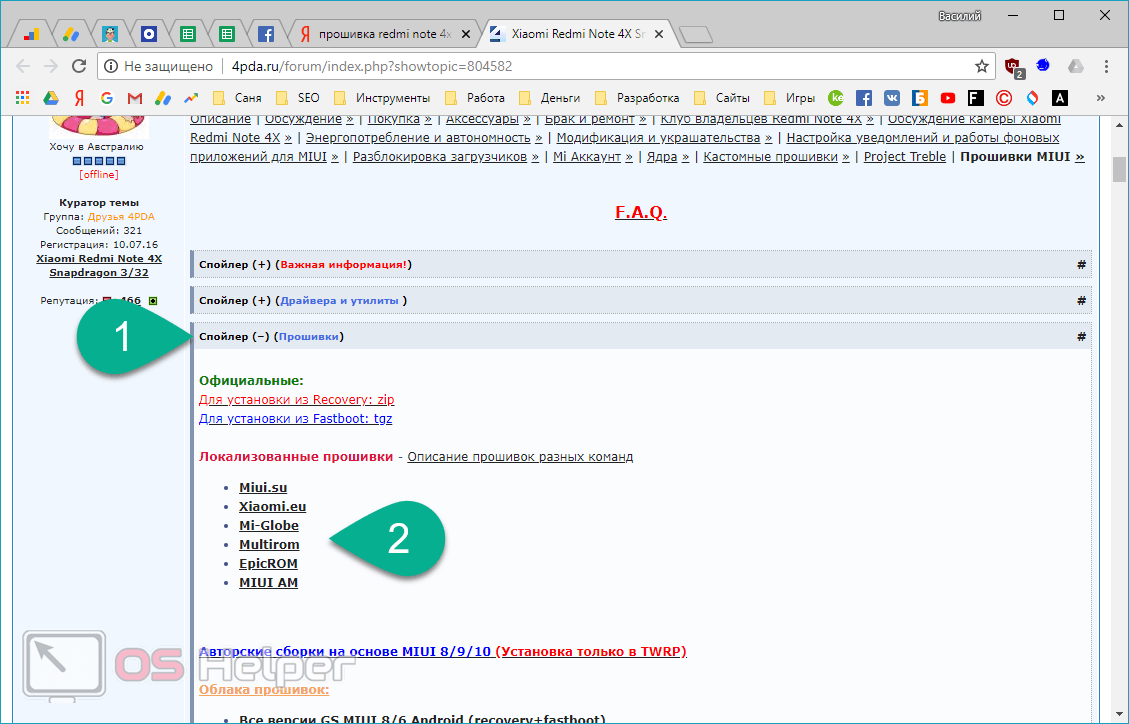Open 'Описание прошивок разных команд' link
Viewport: 1129px width, 724px height.
520,456
